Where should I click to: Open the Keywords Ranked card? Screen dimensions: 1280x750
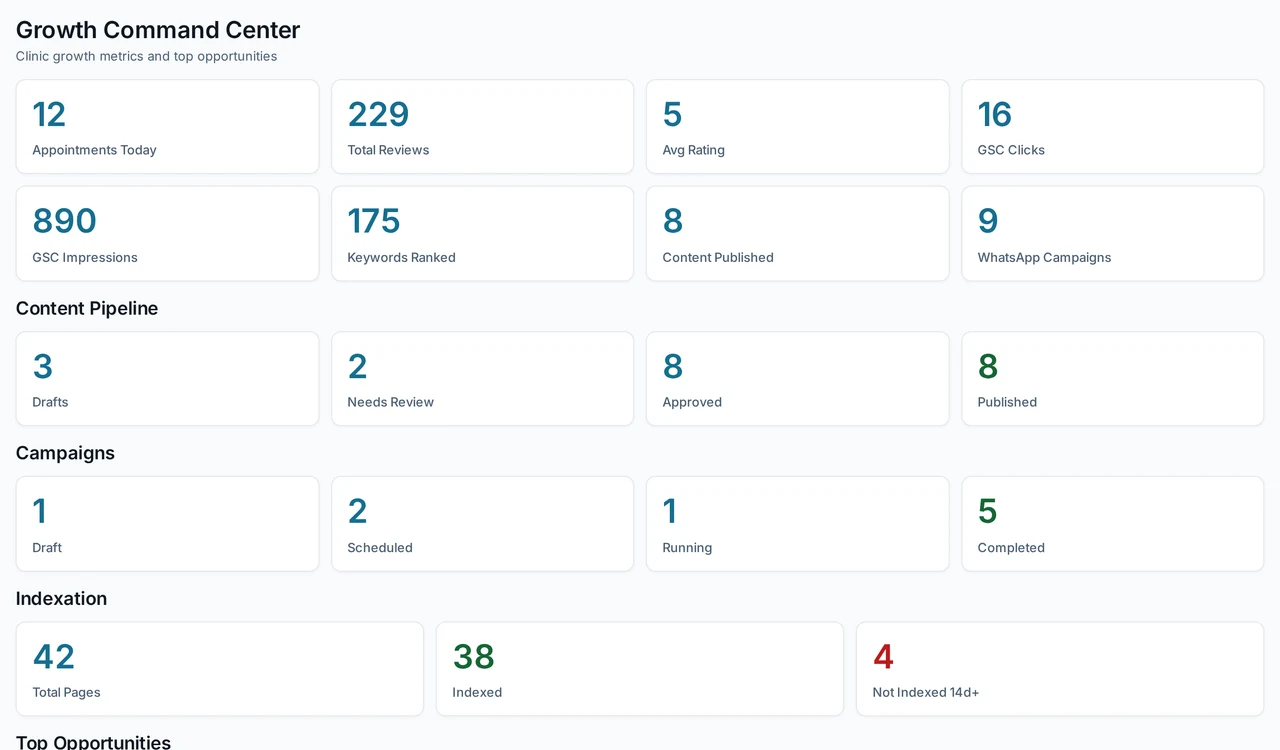click(482, 234)
